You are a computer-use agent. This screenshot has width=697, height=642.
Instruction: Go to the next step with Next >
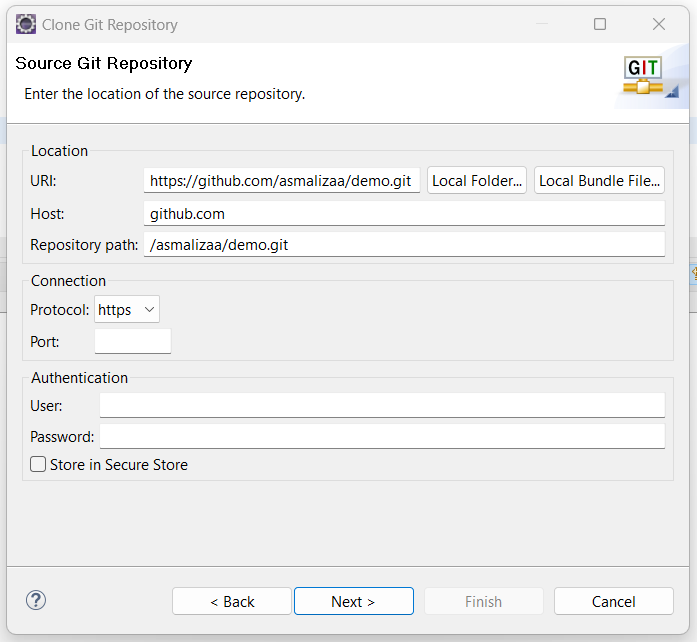[353, 601]
